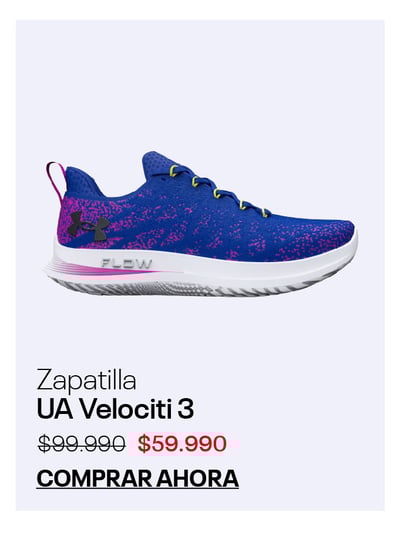Select the sale price $59.990
The width and height of the screenshot is (400, 533).
tap(182, 444)
